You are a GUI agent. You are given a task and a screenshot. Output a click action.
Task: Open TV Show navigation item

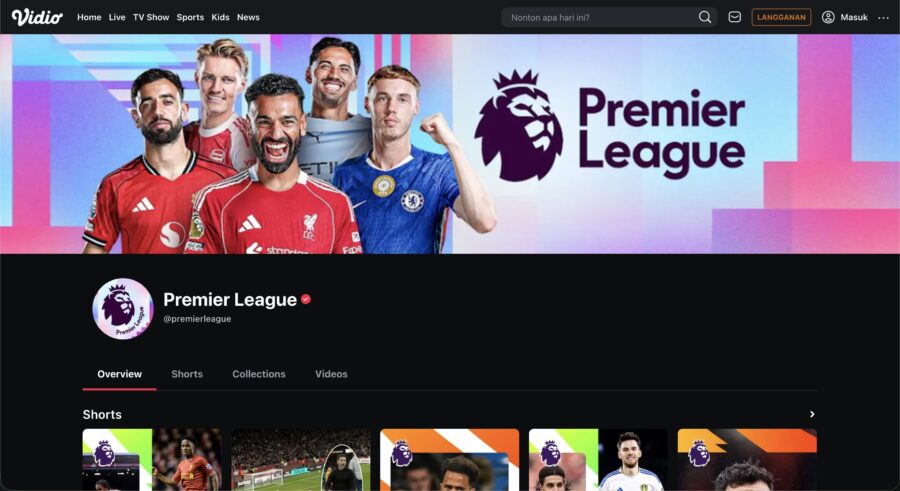tap(151, 17)
